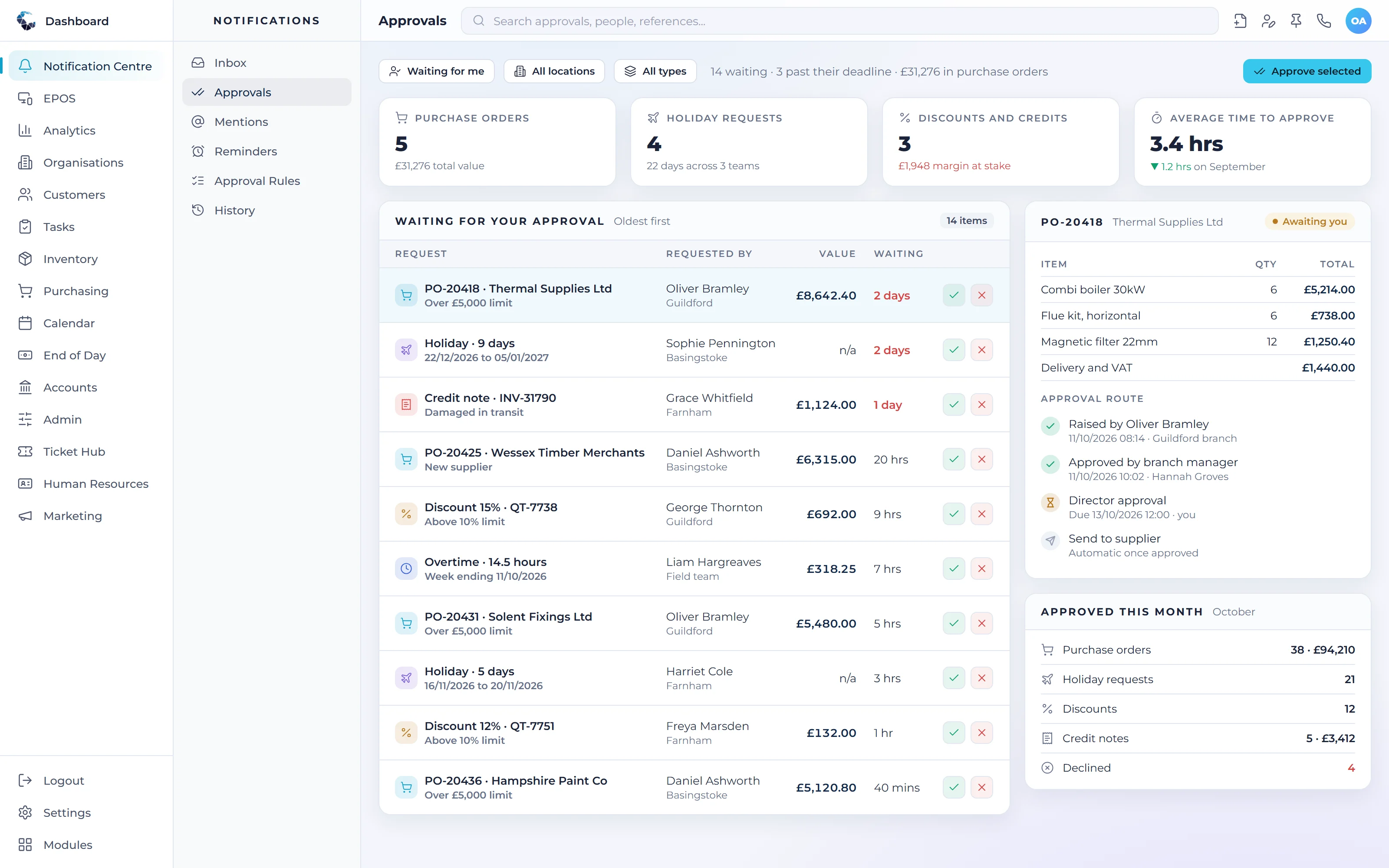Open the Discounts and Credits summary card
1389x868 pixels.
[1001, 142]
